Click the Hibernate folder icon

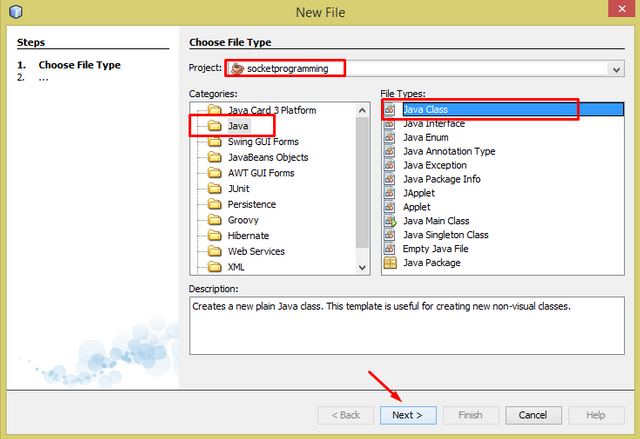click(x=215, y=235)
